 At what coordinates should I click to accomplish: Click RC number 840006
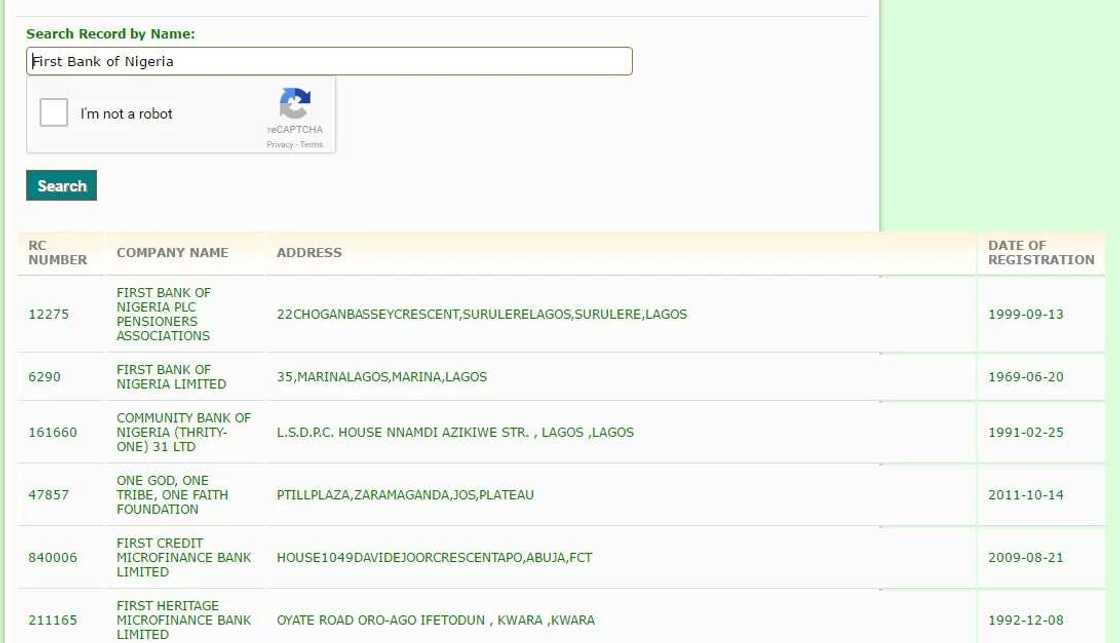coord(52,557)
